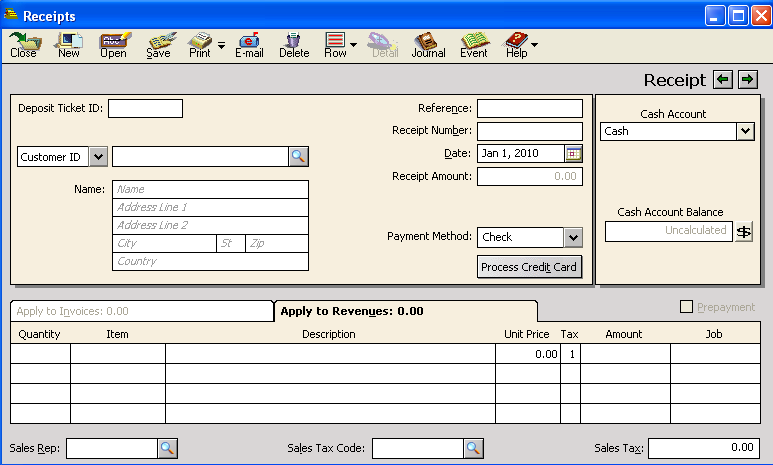Create a new receipt with New icon
Screen dimensions: 773x465
(69, 45)
